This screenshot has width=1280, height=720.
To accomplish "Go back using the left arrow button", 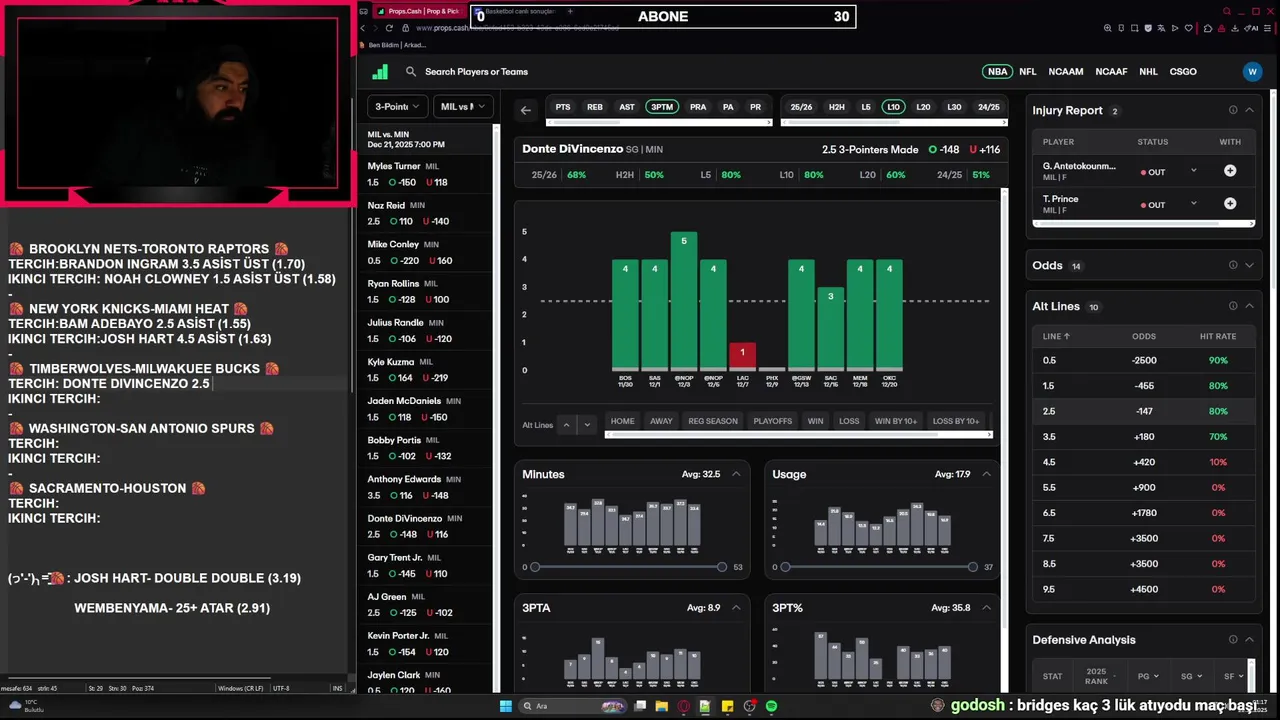I will click(x=526, y=110).
